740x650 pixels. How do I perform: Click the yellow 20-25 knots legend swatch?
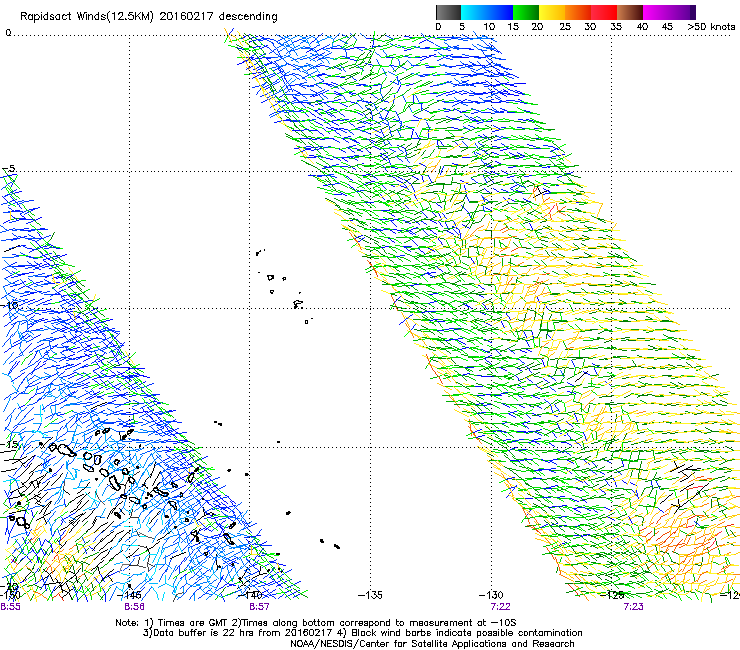pos(552,12)
